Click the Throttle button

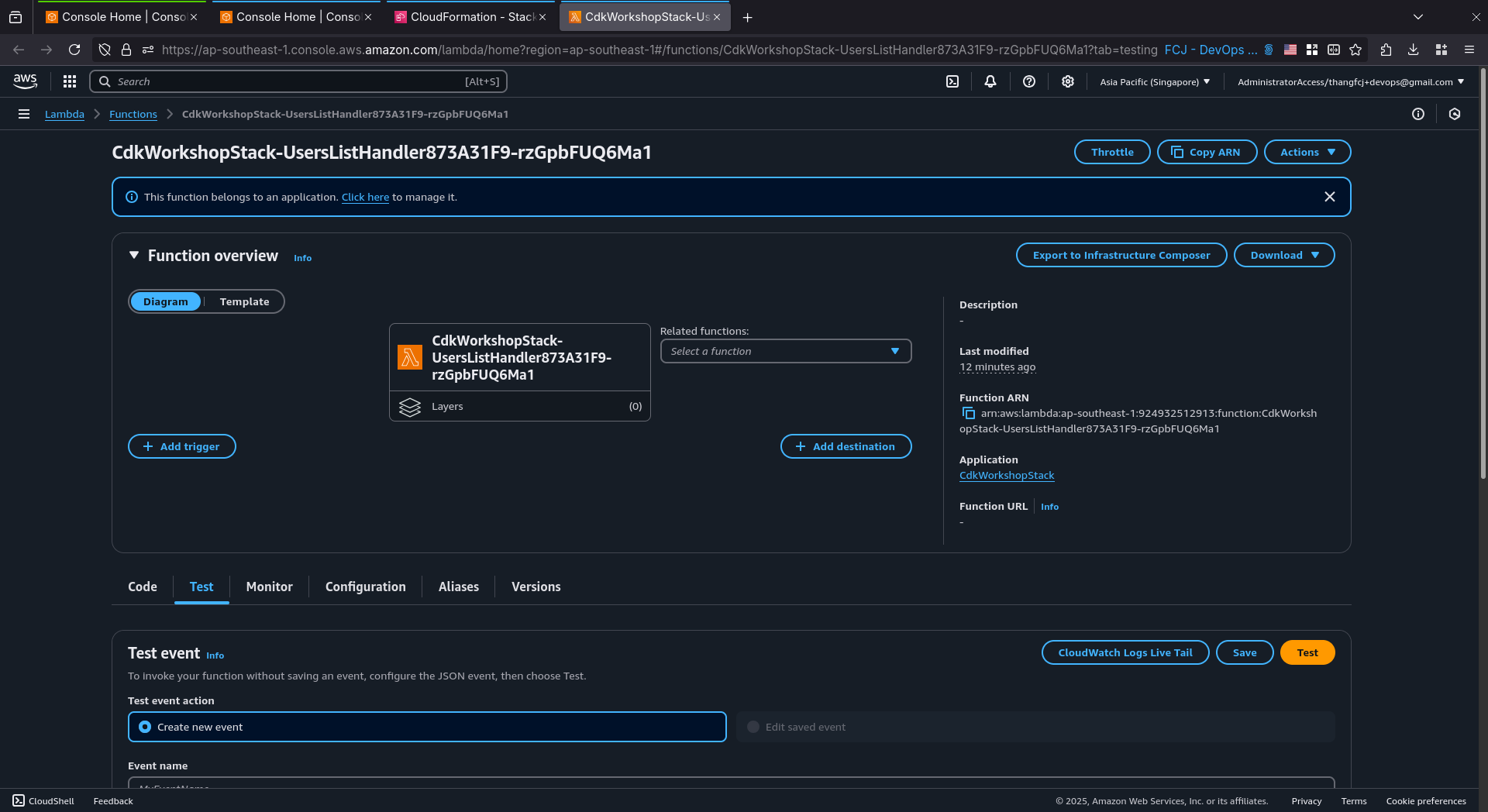point(1112,152)
